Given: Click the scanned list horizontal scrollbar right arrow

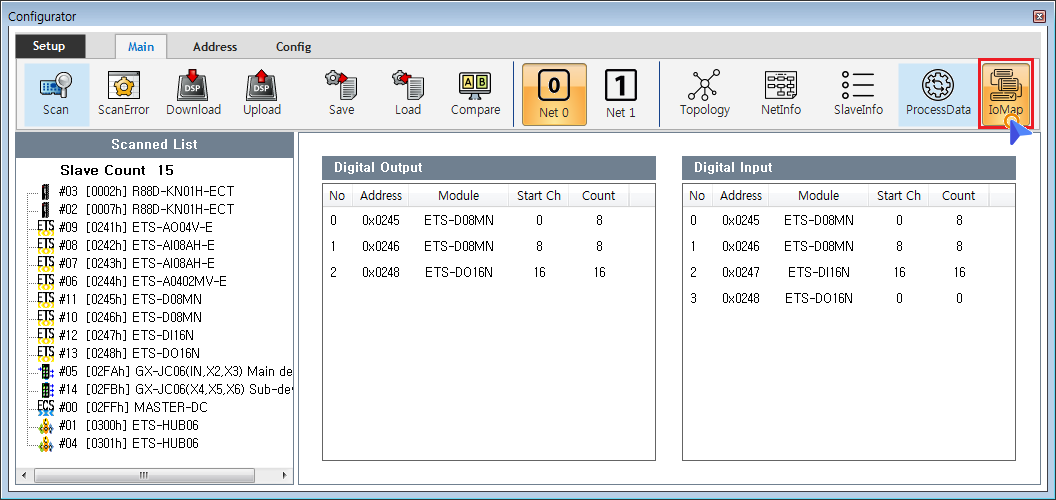Looking at the screenshot, I should 284,475.
